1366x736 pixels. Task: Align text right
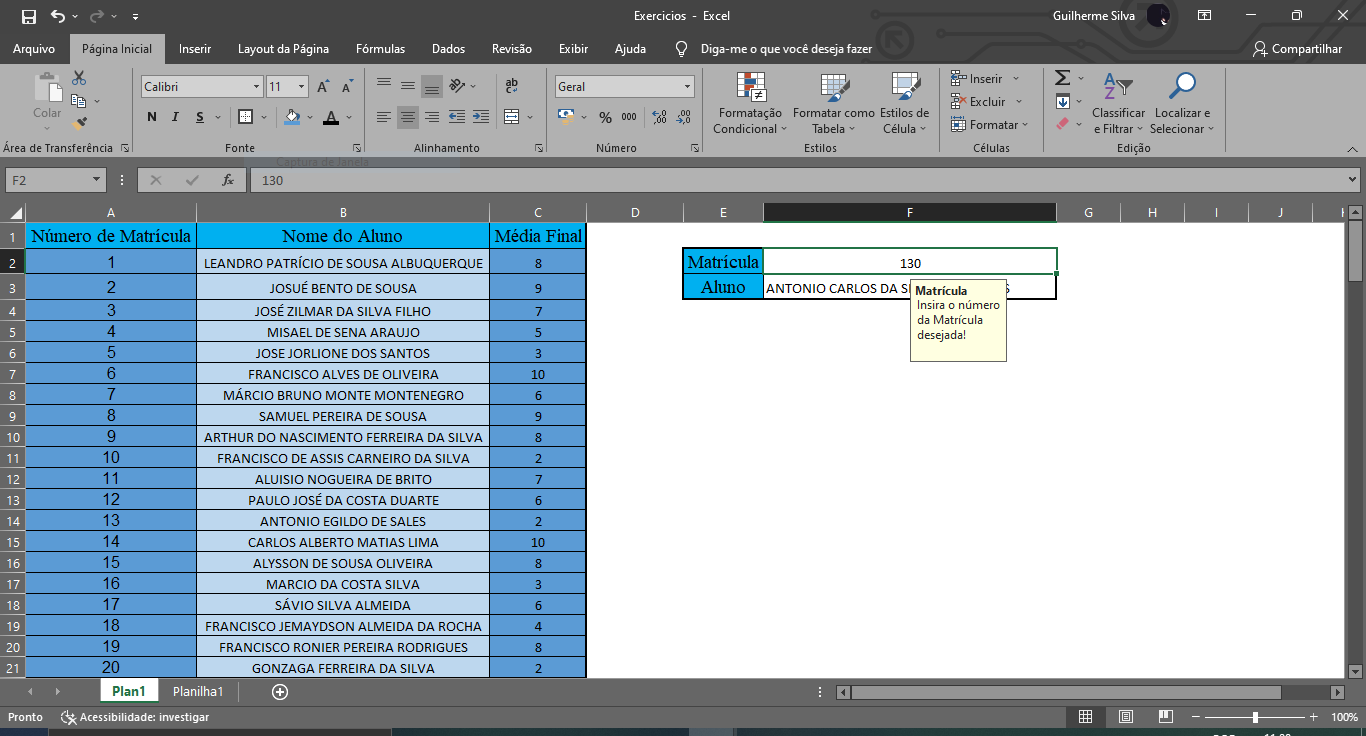point(432,117)
